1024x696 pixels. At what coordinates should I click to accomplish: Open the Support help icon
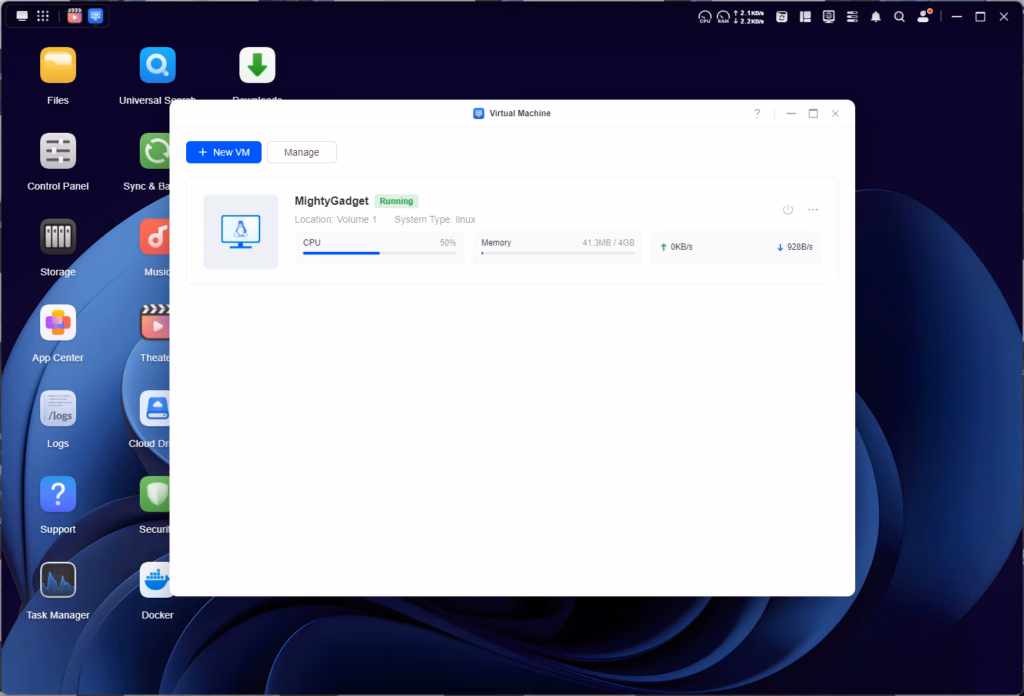[58, 495]
